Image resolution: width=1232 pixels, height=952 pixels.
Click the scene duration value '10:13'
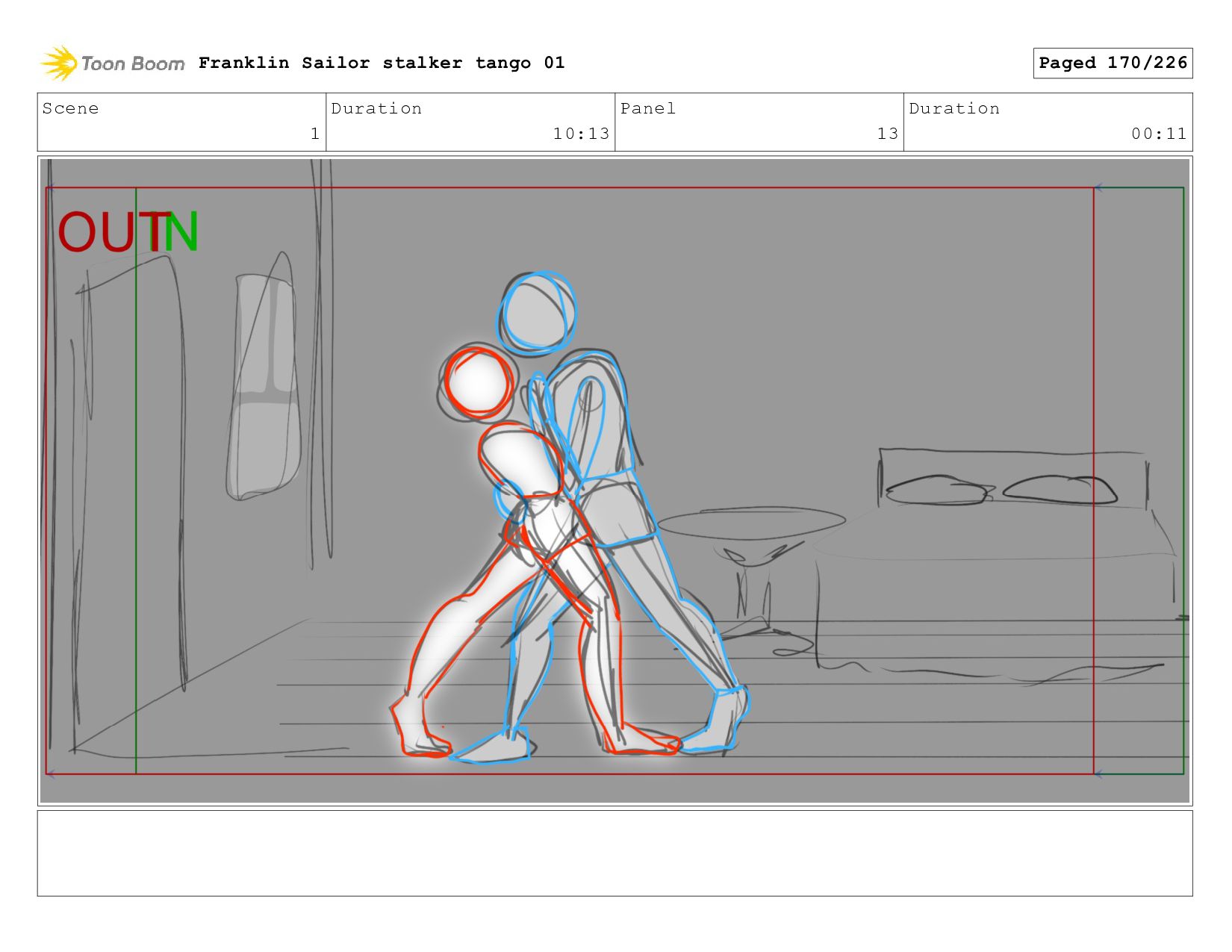click(x=581, y=134)
